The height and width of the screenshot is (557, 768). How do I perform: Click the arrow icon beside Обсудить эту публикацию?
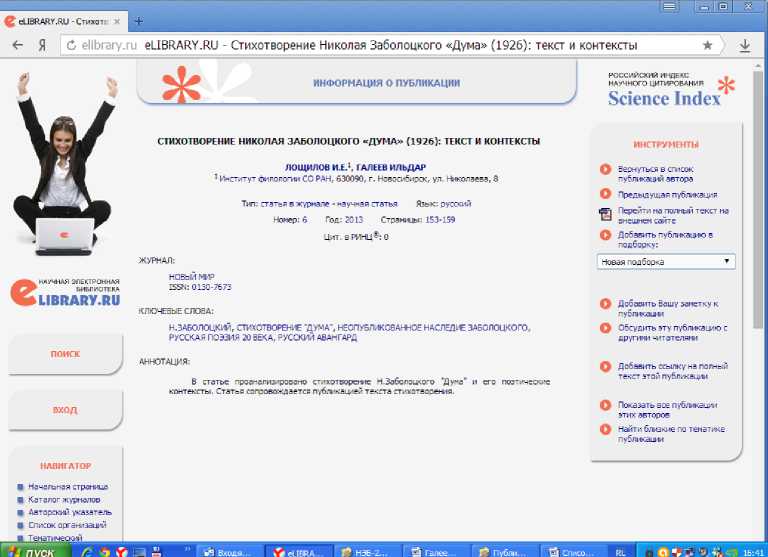[605, 328]
